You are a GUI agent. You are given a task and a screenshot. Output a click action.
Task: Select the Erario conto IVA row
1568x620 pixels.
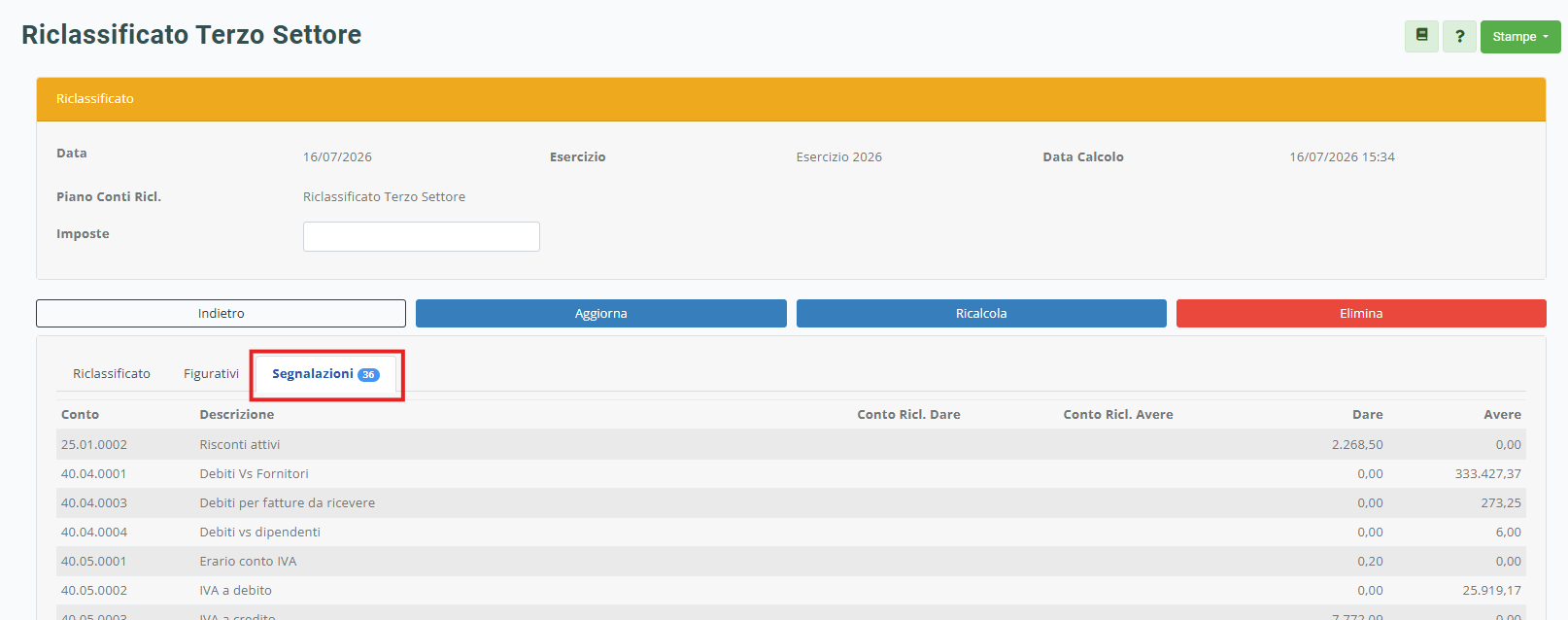point(791,561)
